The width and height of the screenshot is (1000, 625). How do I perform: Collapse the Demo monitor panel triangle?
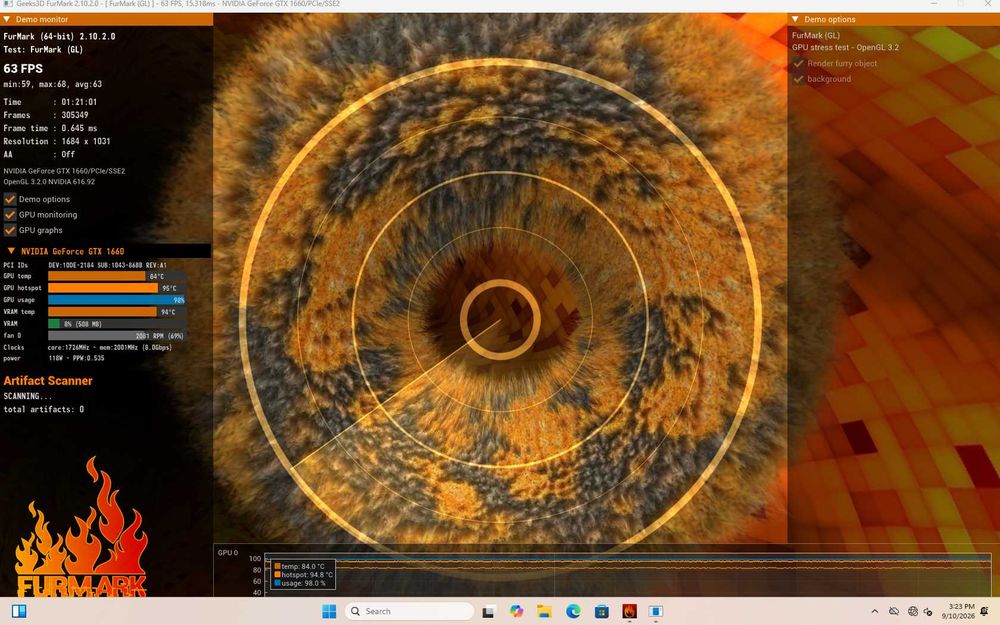pyautogui.click(x=7, y=19)
